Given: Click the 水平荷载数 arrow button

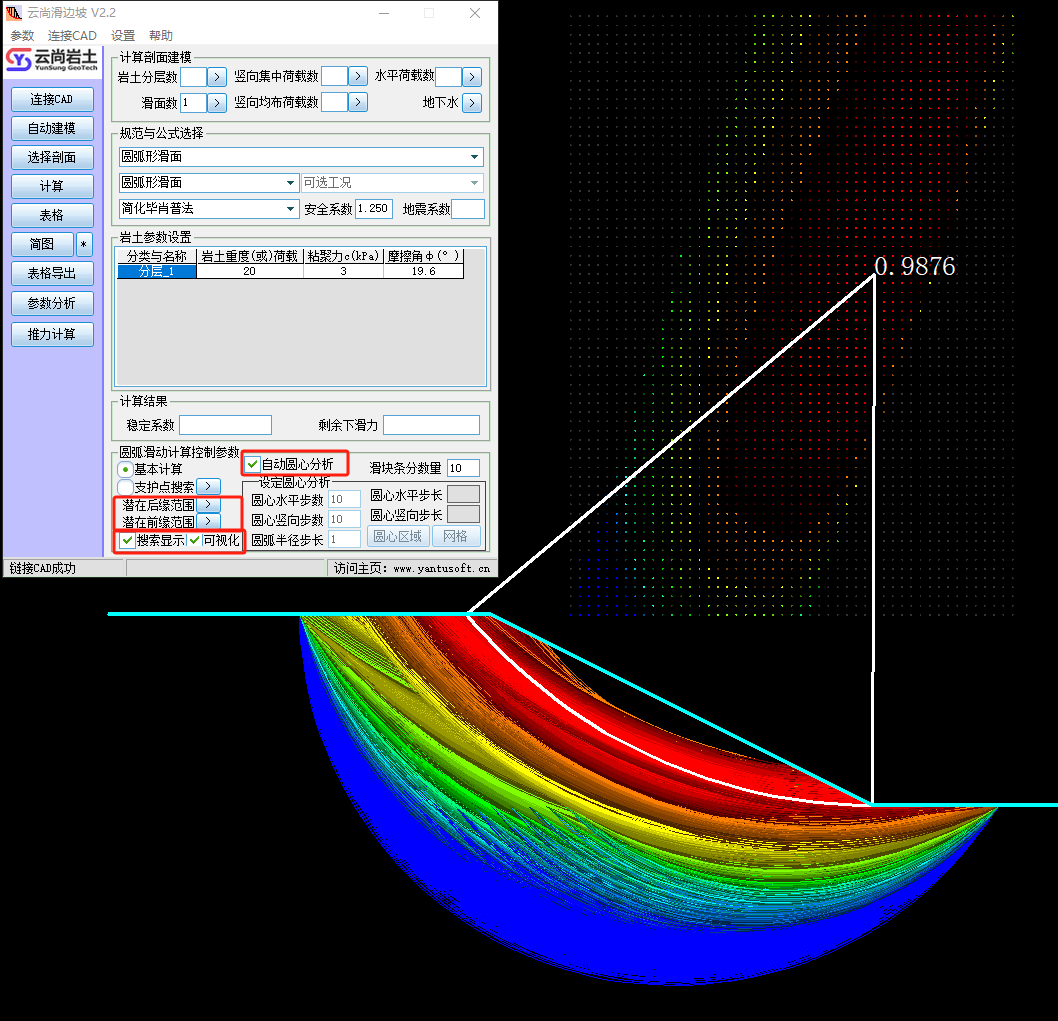Looking at the screenshot, I should 472,77.
